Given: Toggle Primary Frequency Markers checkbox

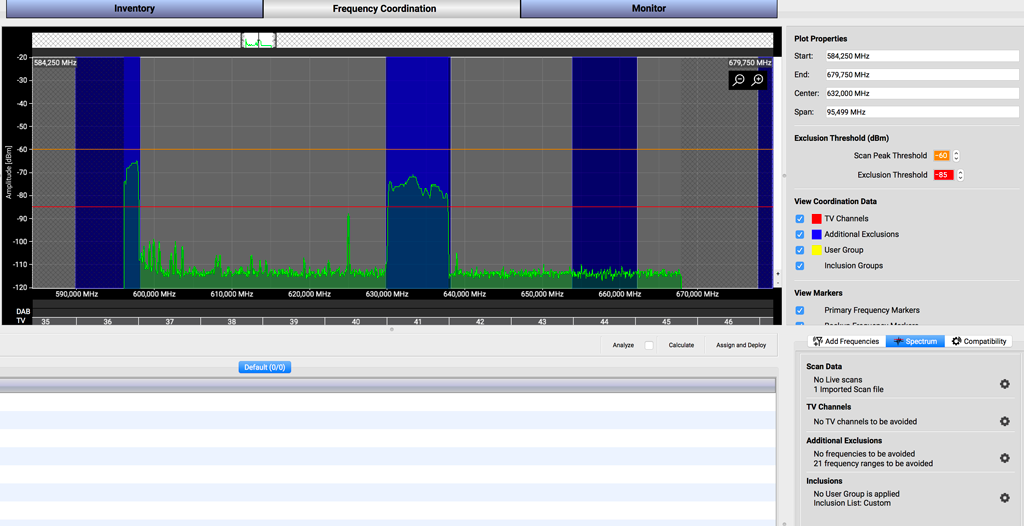Looking at the screenshot, I should pyautogui.click(x=800, y=311).
